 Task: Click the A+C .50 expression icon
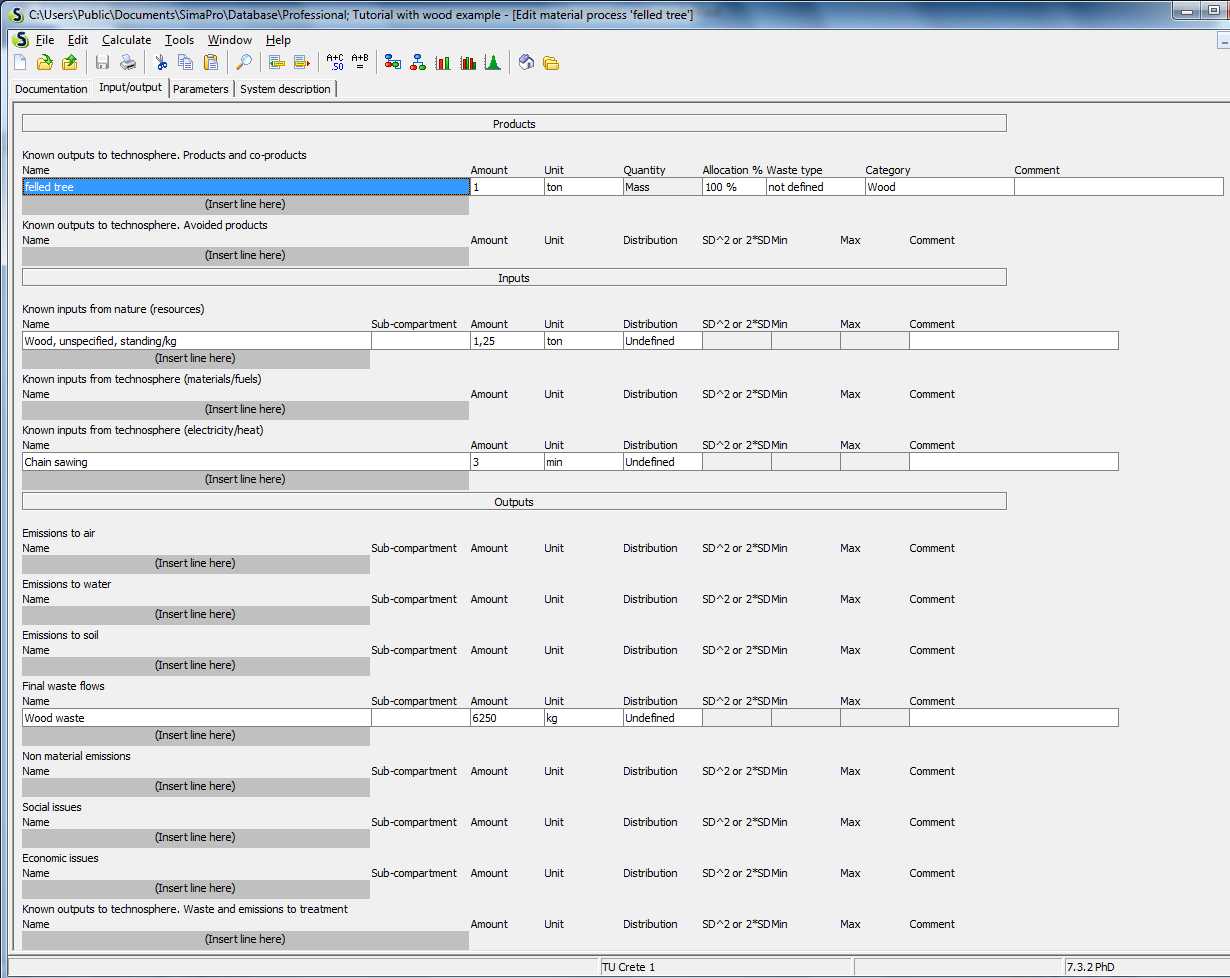335,63
